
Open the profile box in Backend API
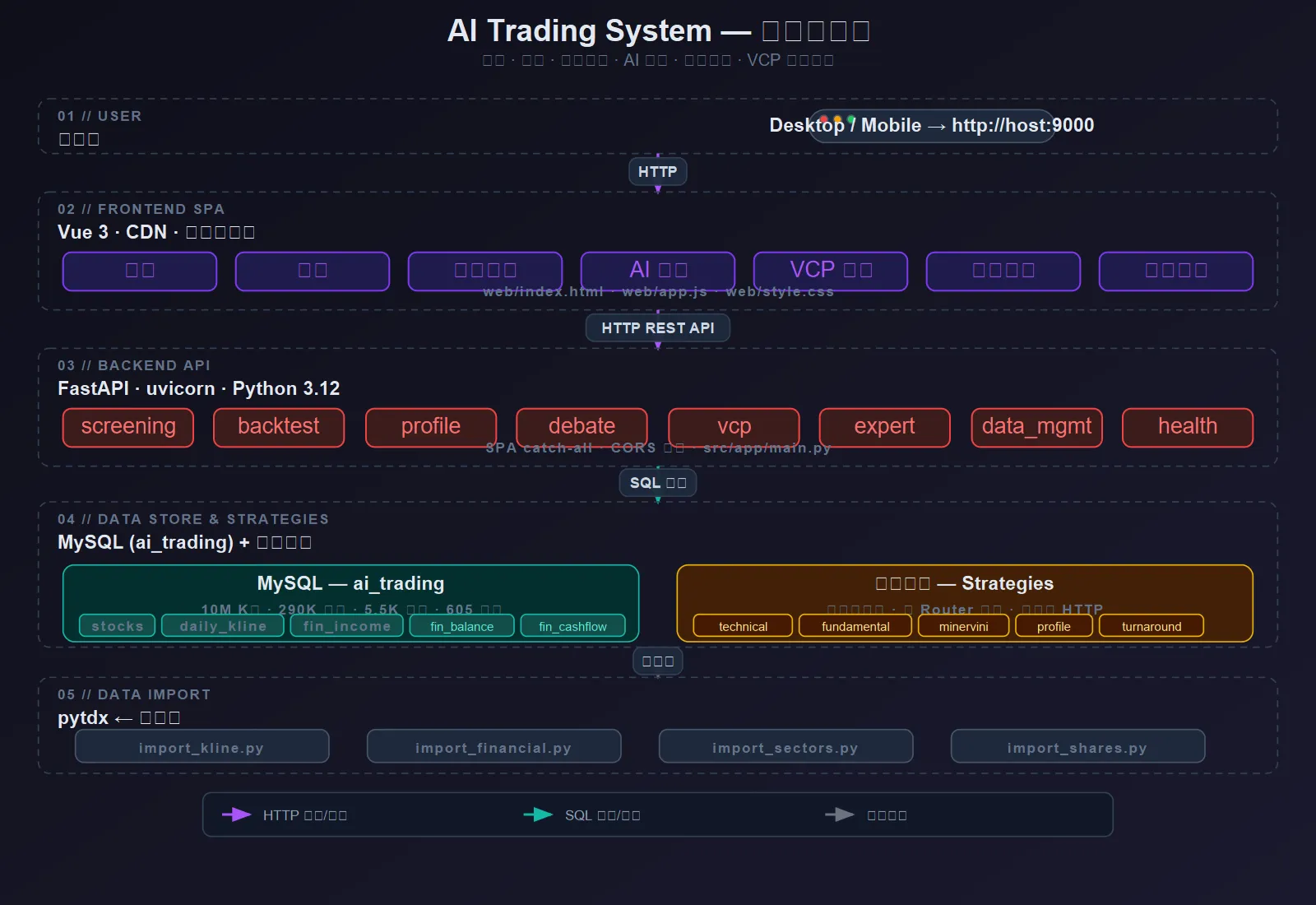431,427
